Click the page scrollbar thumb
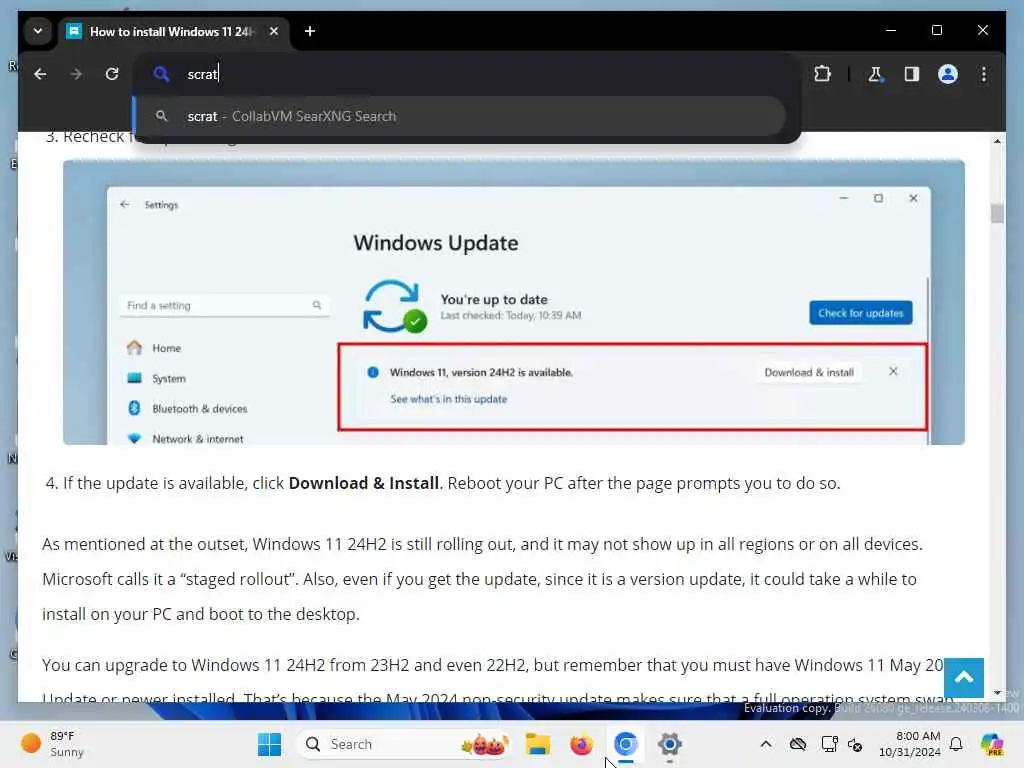1024x768 pixels. click(x=997, y=213)
